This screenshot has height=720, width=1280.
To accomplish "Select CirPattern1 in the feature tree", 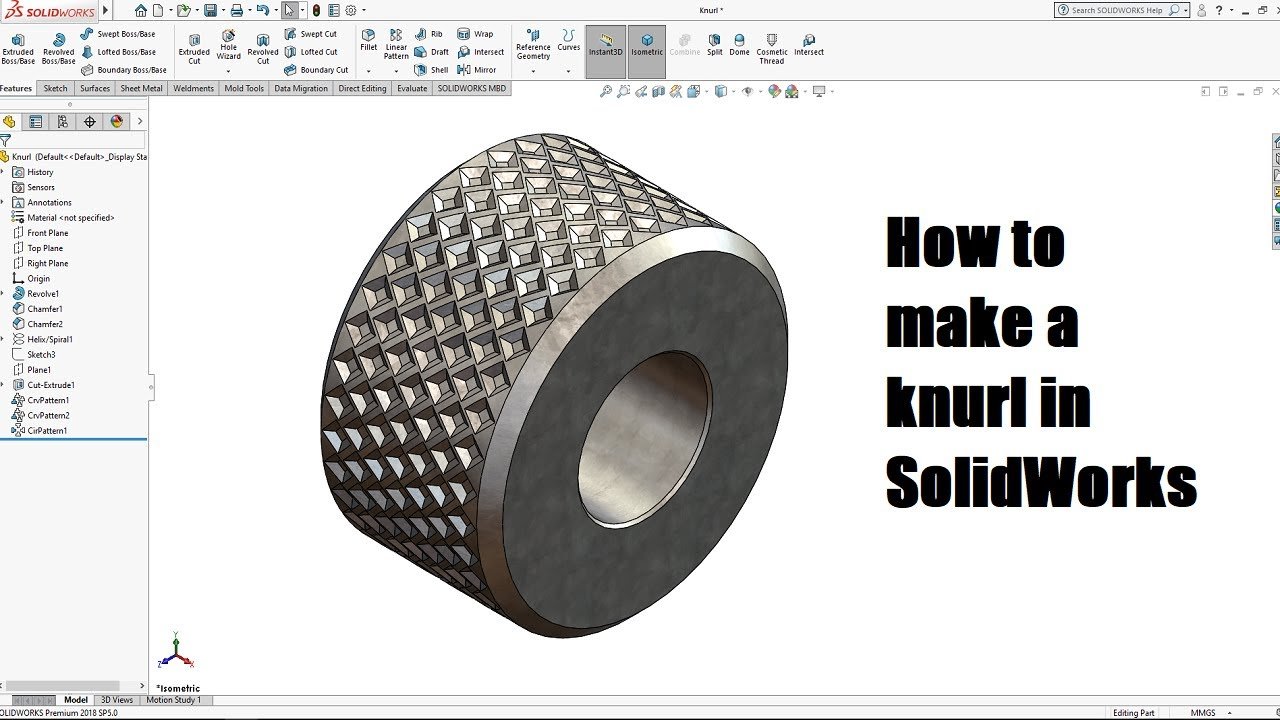I will 46,431.
